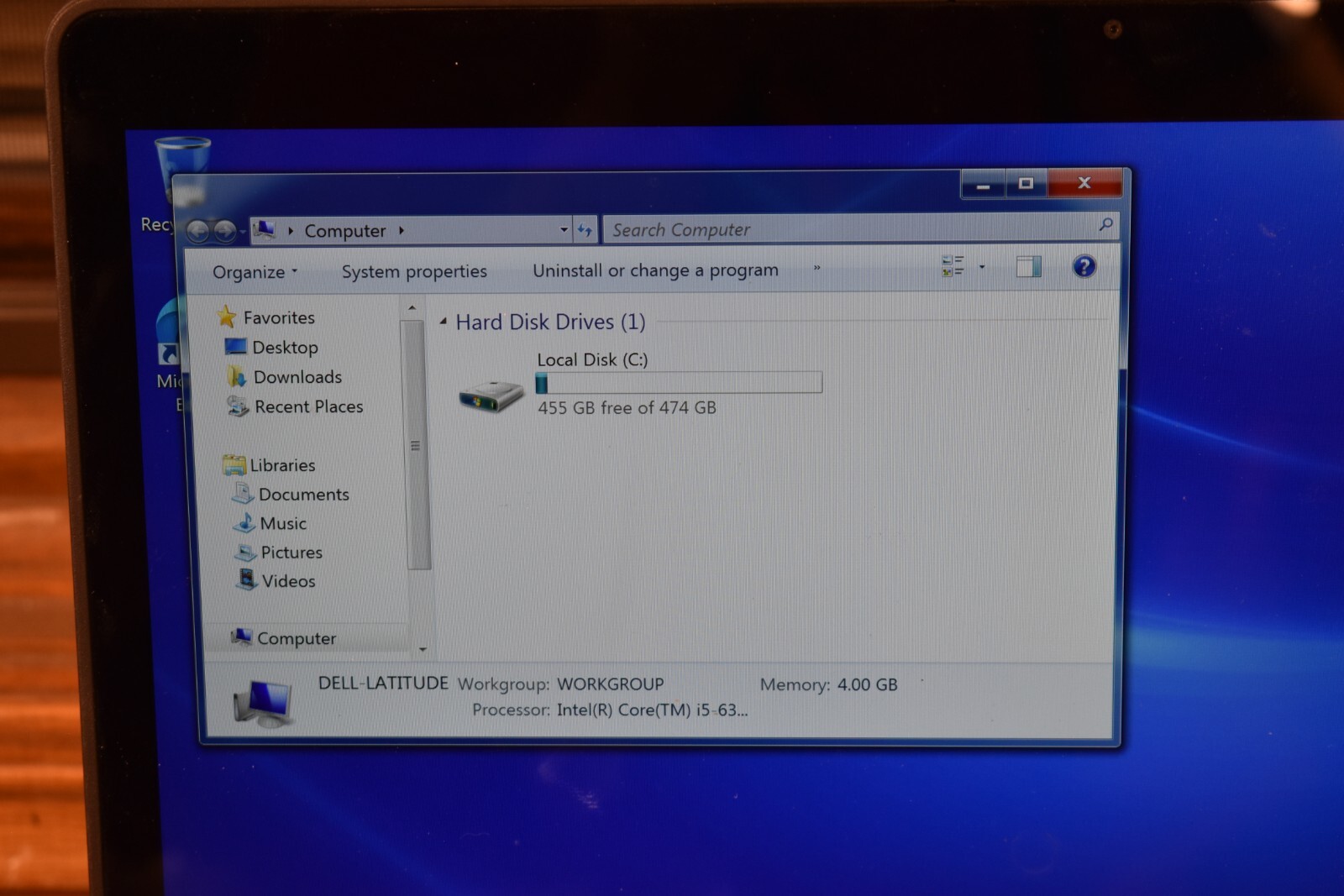Click the Local Disk (C:) label
The image size is (1344, 896).
pyautogui.click(x=592, y=359)
